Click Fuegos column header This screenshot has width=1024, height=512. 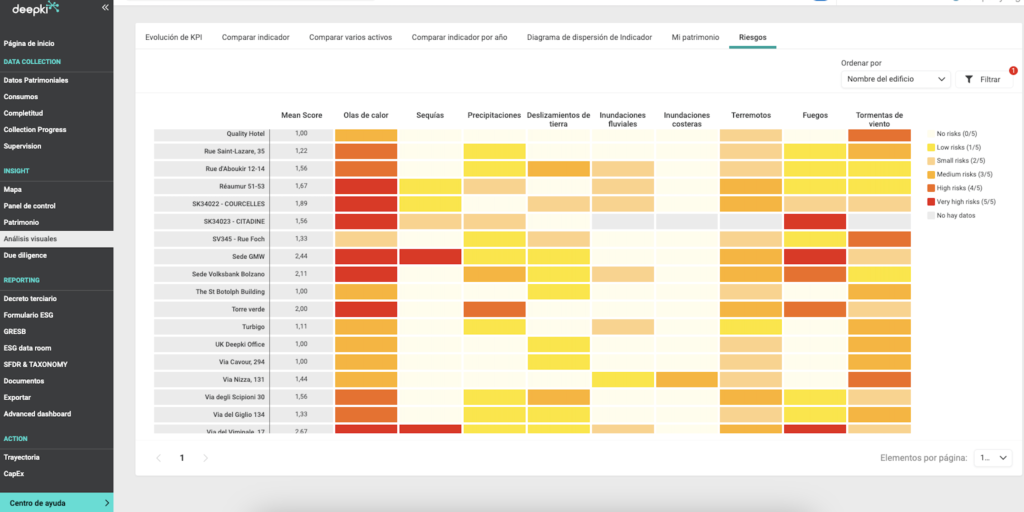[x=815, y=115]
